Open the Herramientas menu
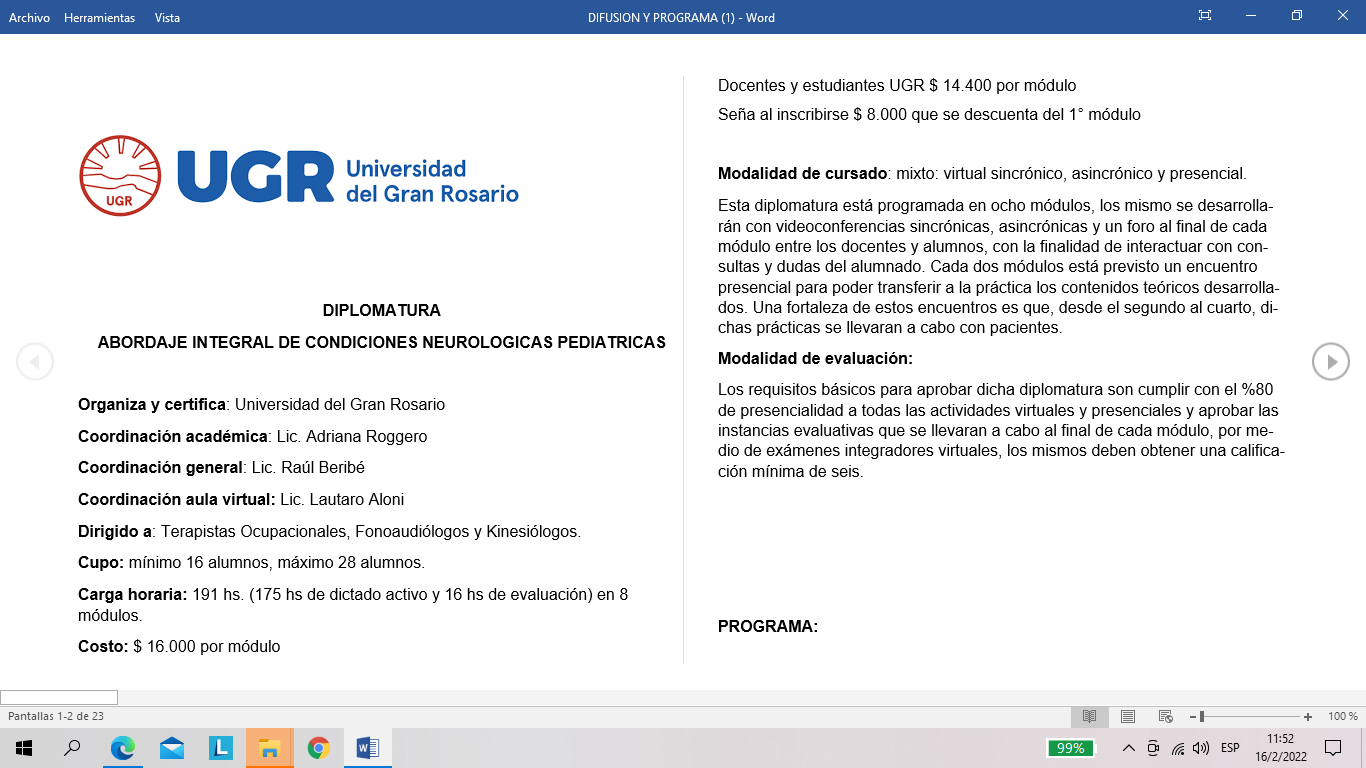Image resolution: width=1366 pixels, height=768 pixels. (x=100, y=17)
